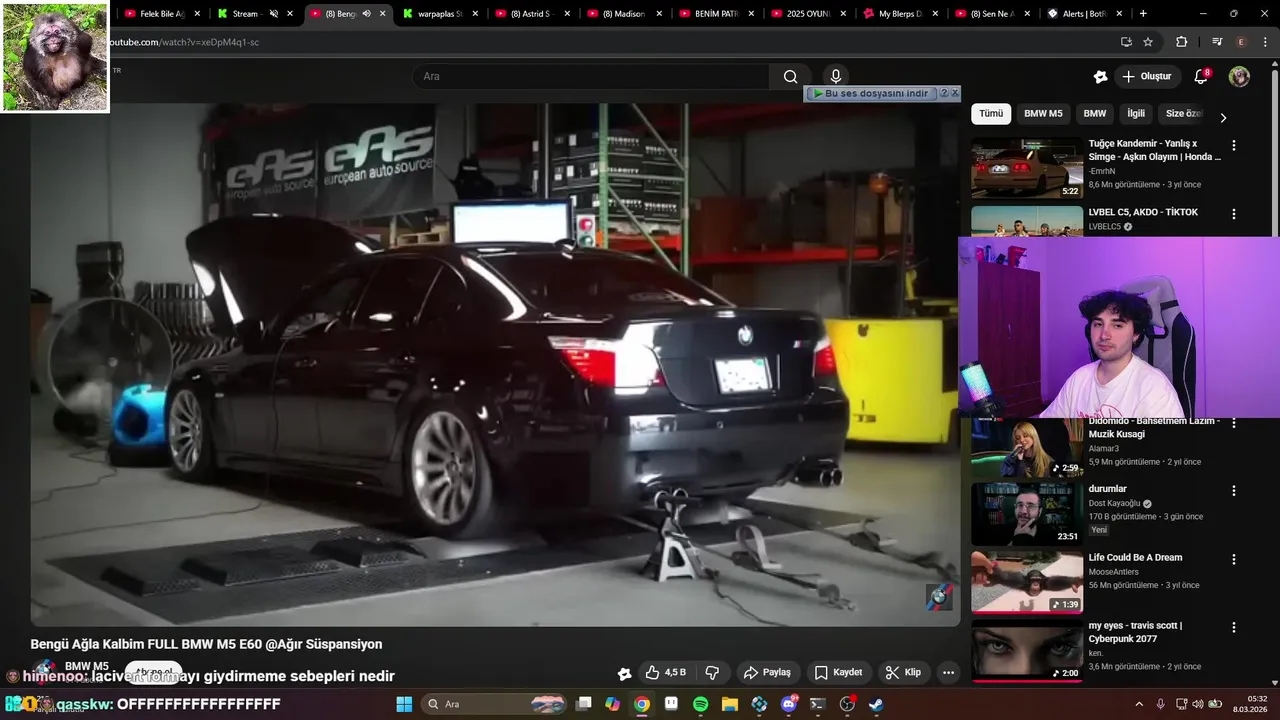The image size is (1280, 720).
Task: Open the YouTube account avatar menu
Action: point(1239,77)
